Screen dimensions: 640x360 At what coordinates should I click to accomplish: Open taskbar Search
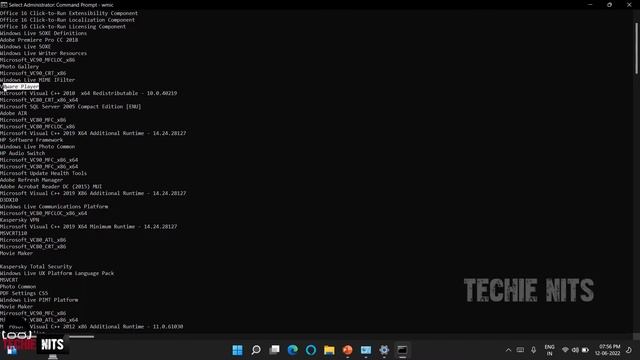256,350
